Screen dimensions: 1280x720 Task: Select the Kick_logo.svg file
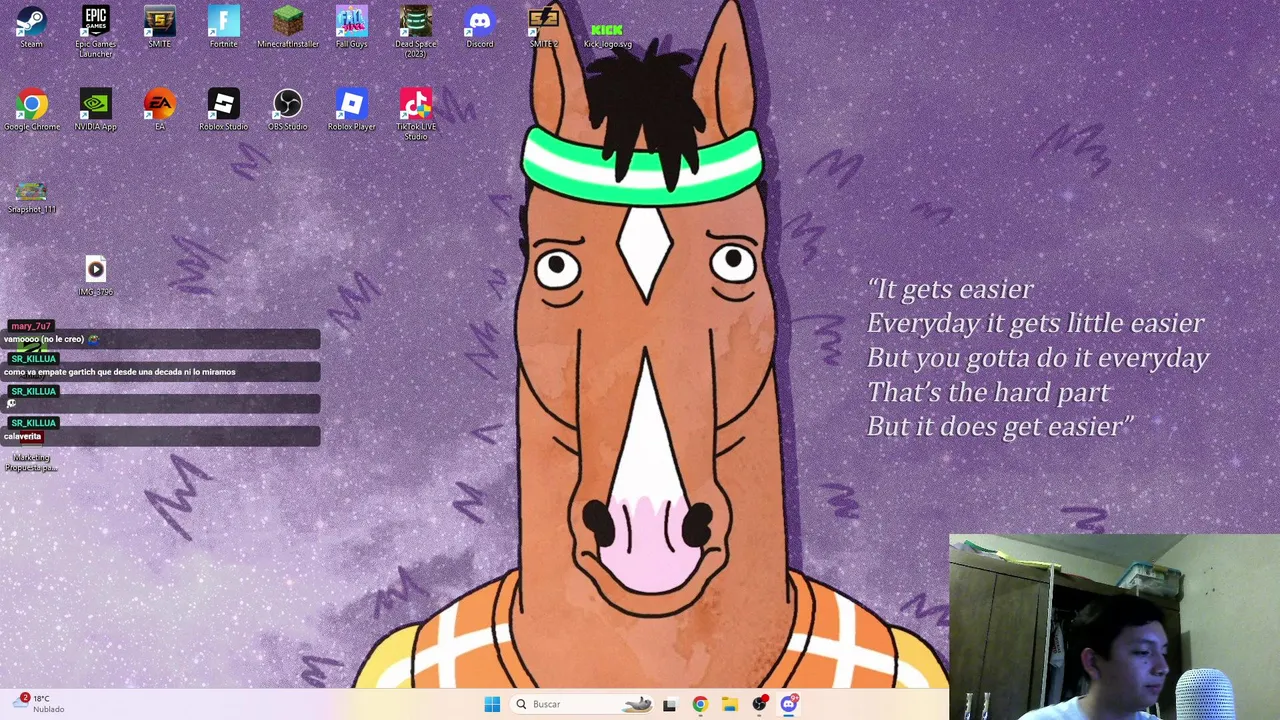click(607, 35)
